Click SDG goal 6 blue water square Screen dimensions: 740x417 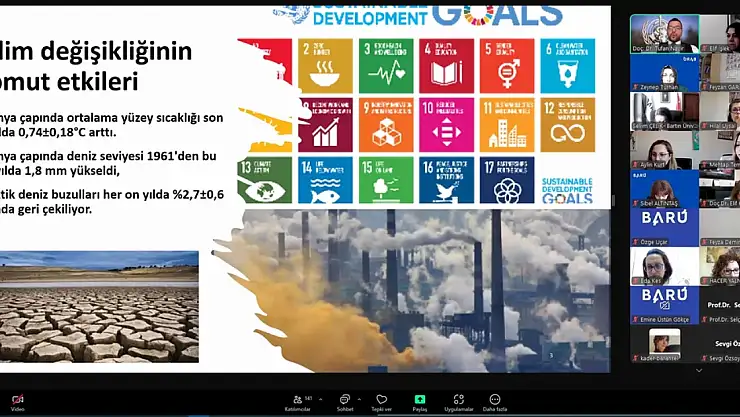point(568,66)
